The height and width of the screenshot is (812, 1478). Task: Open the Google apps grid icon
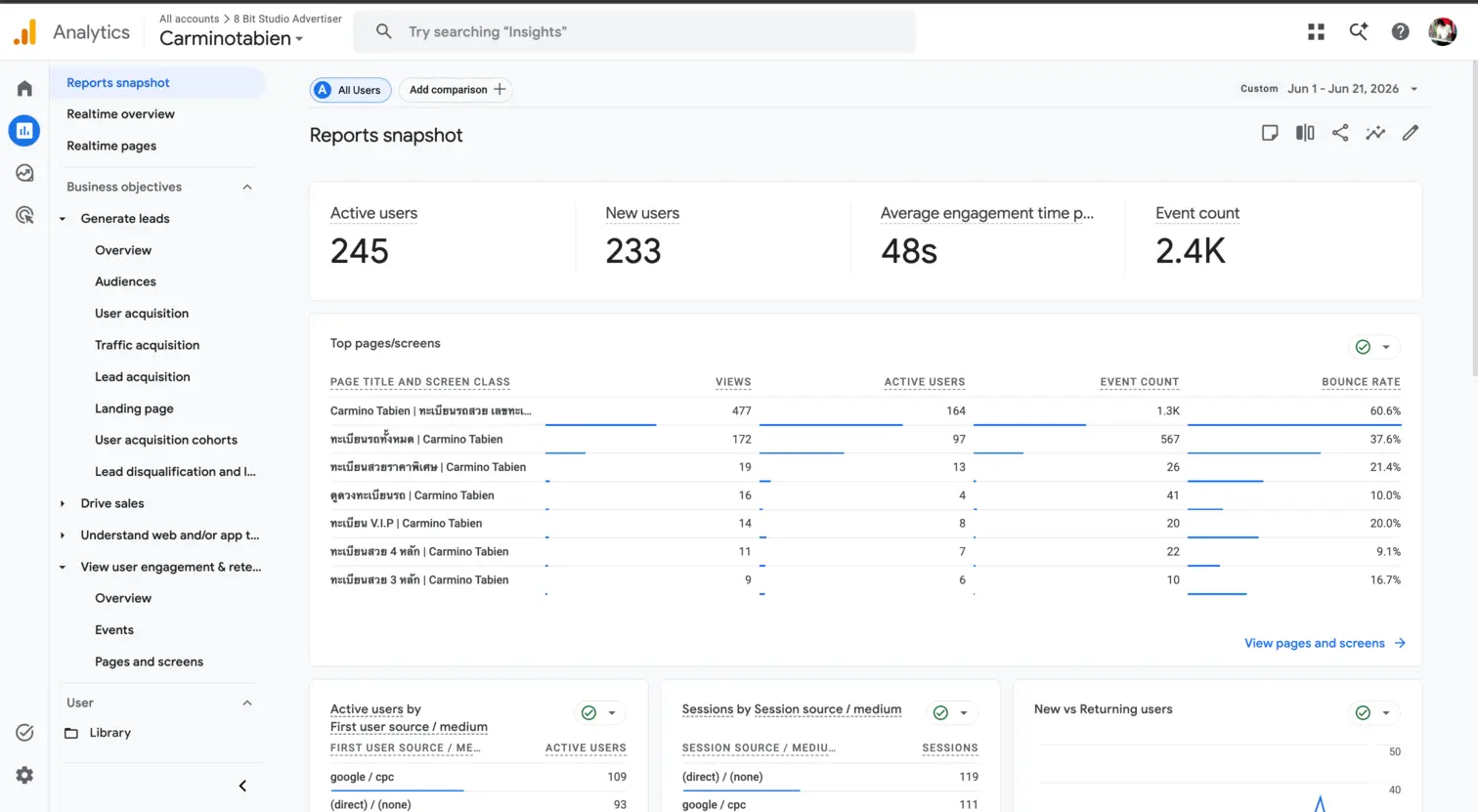[x=1316, y=32]
